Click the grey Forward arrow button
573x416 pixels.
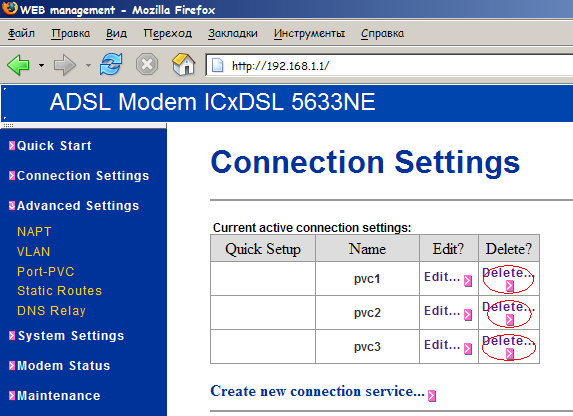[65, 65]
